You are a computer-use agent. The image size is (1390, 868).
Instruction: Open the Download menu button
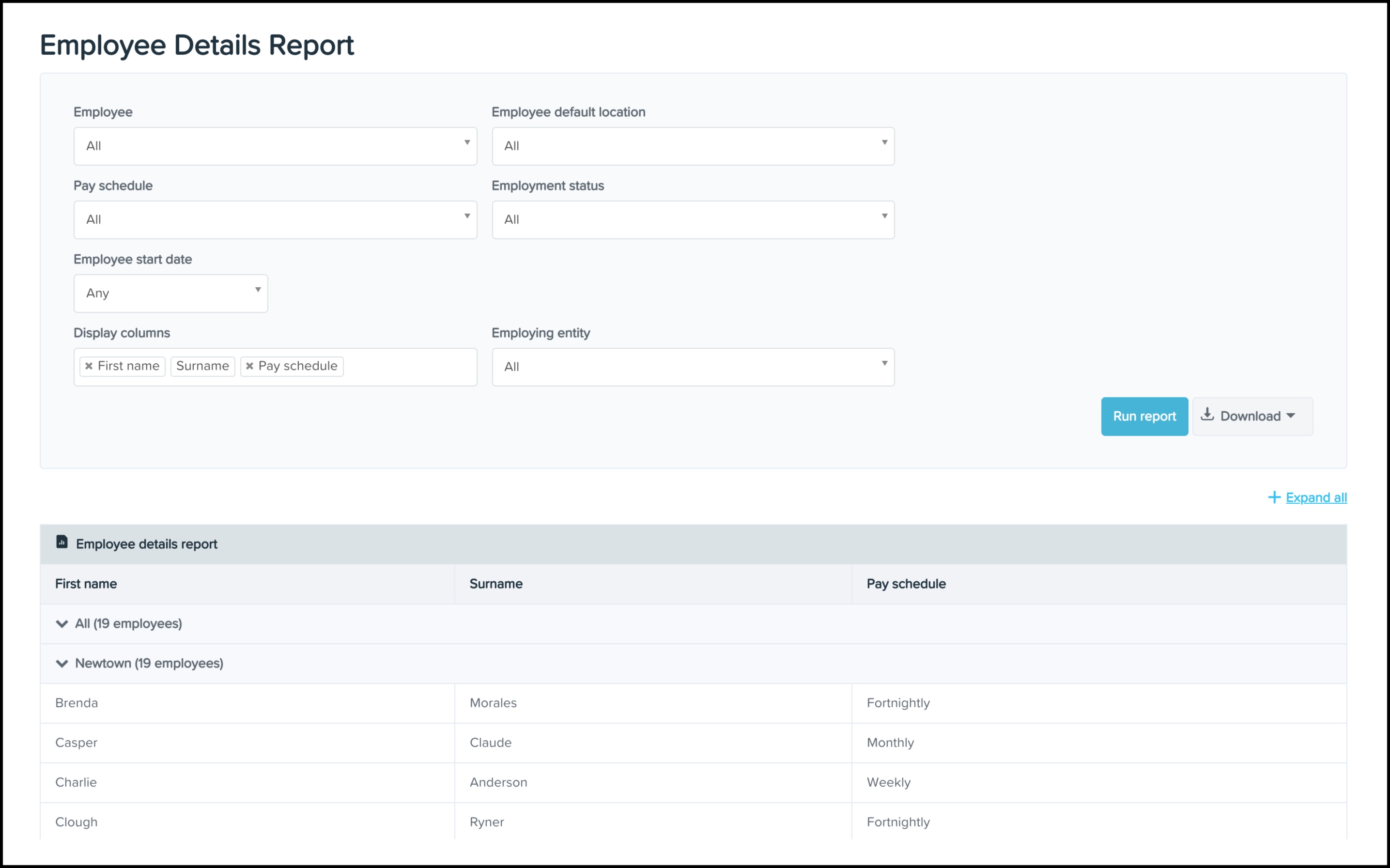tap(1252, 416)
